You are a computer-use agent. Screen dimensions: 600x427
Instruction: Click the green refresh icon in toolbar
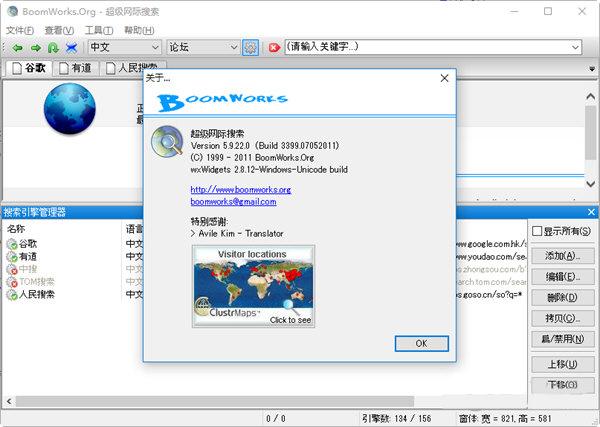(x=53, y=48)
